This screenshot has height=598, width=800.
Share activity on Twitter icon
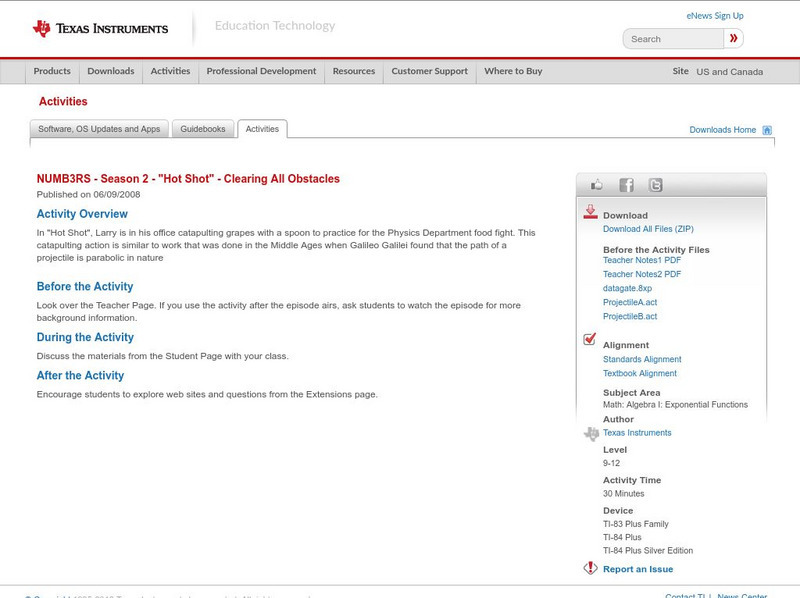(x=656, y=185)
